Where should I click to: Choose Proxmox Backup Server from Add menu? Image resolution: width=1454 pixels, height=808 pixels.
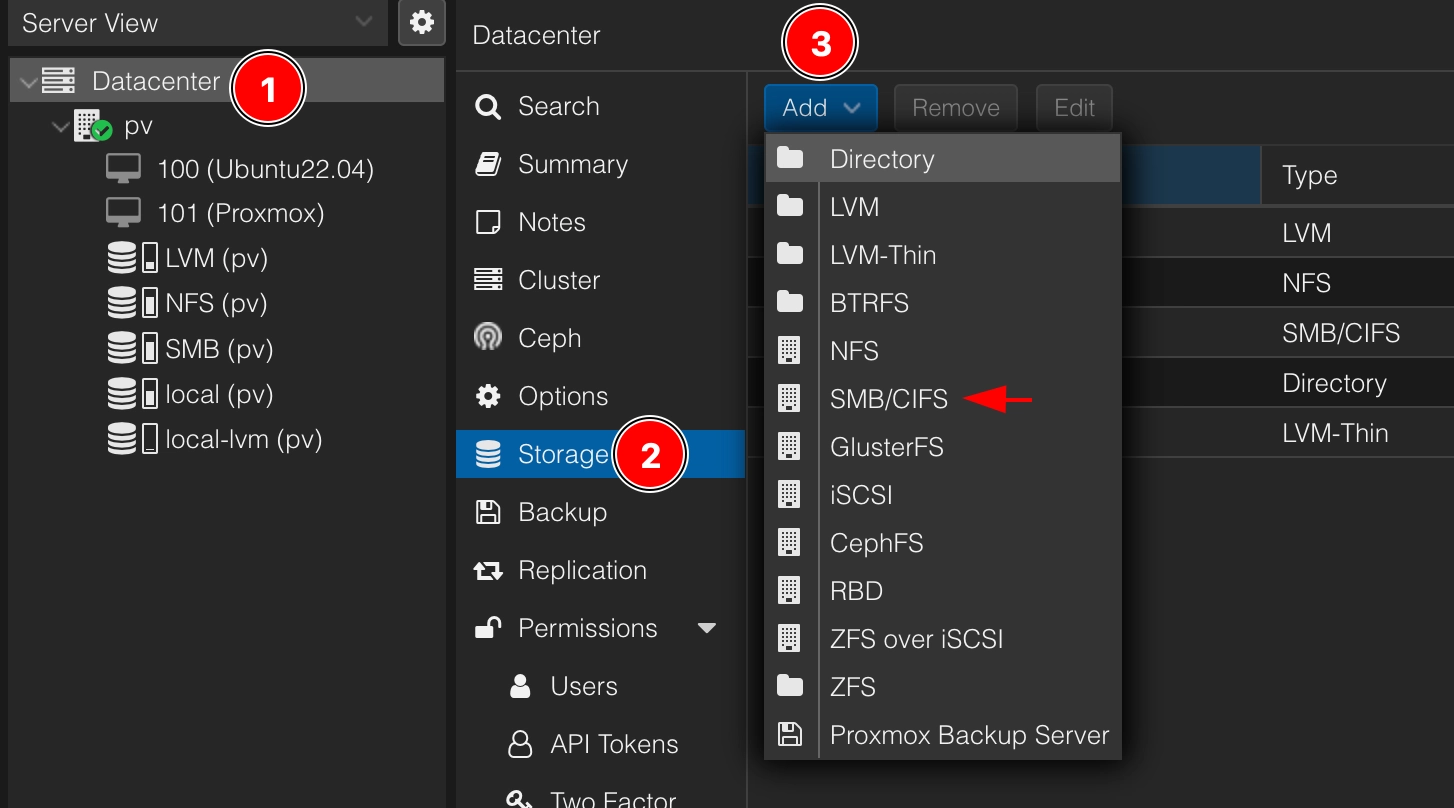click(x=969, y=735)
